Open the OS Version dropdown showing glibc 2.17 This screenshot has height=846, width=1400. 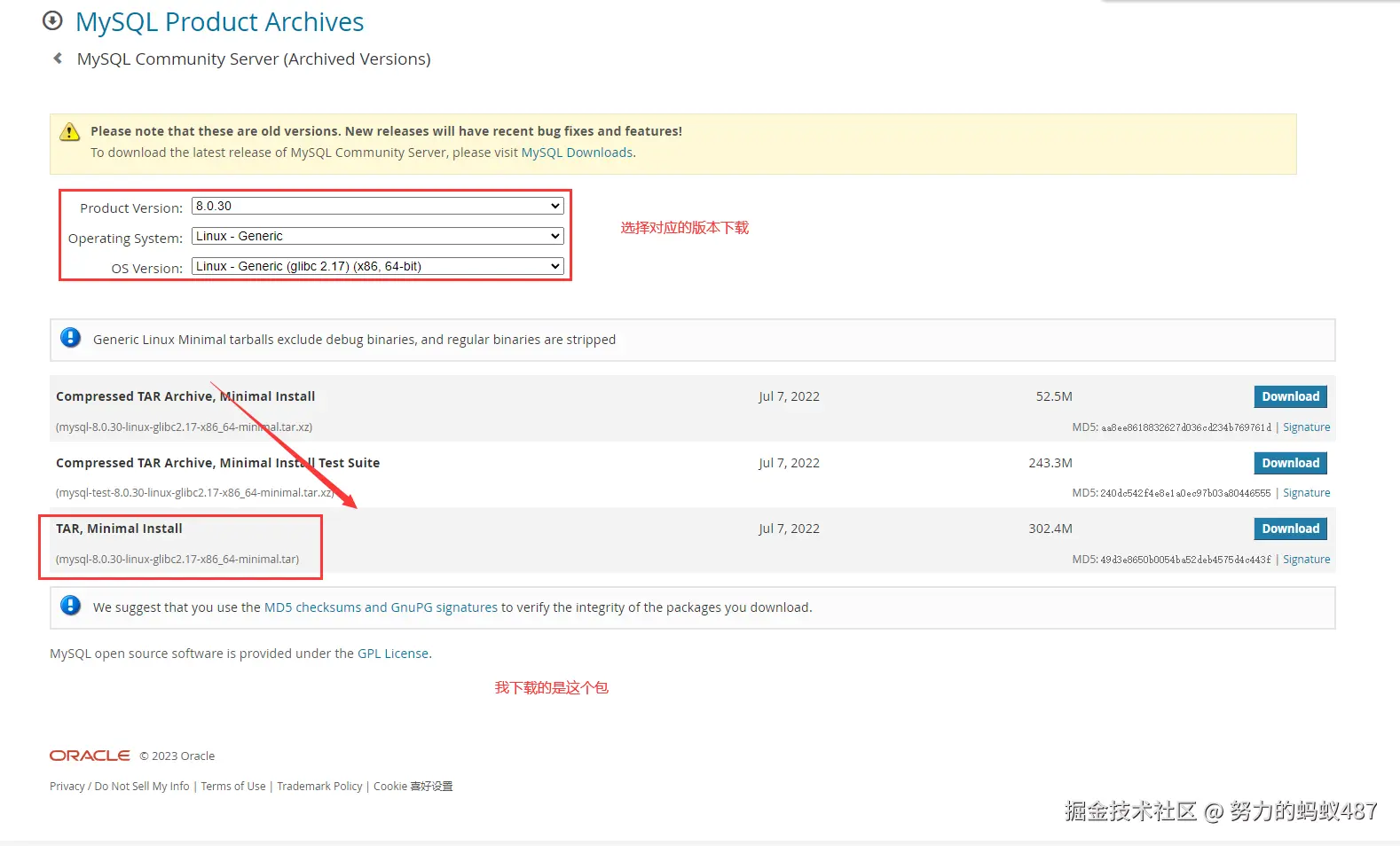coord(378,266)
